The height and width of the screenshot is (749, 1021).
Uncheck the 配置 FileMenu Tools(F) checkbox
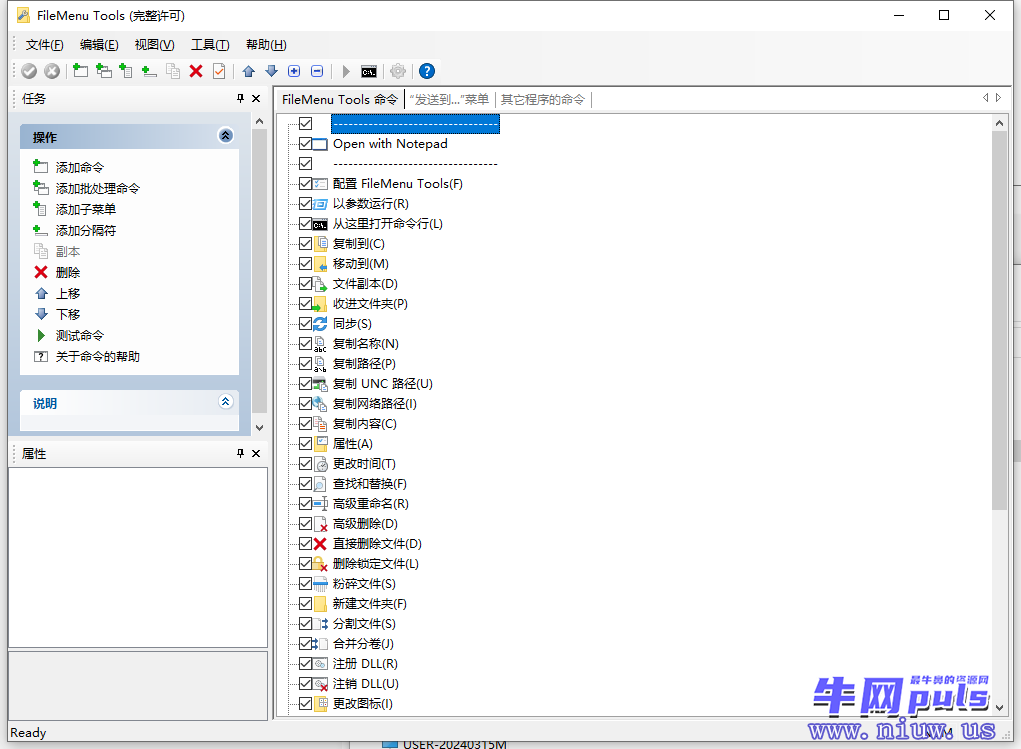tap(305, 184)
